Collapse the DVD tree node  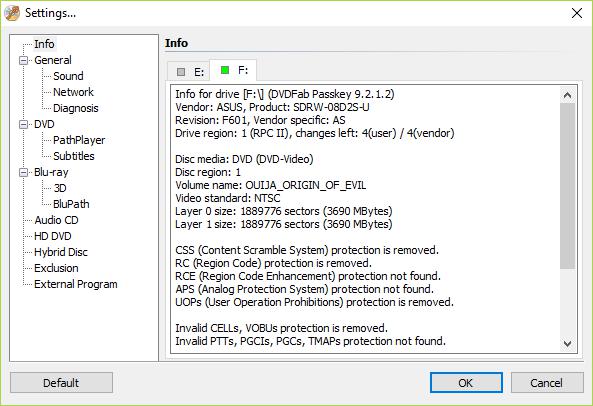point(23,124)
